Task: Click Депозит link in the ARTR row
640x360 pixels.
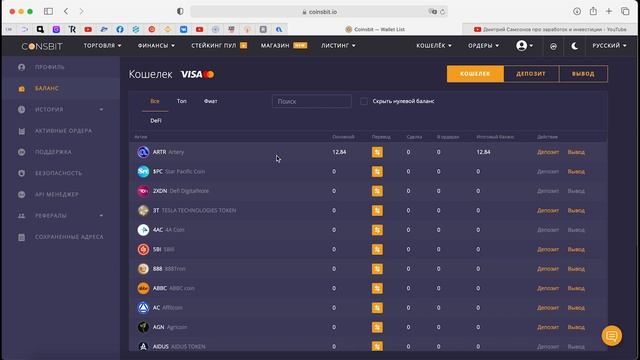Action: tap(548, 152)
